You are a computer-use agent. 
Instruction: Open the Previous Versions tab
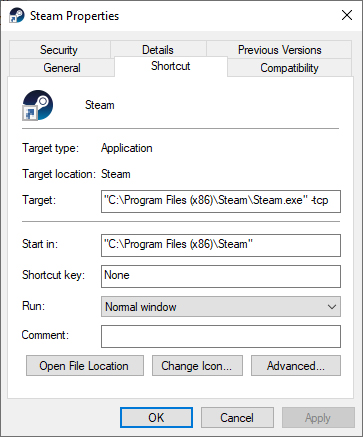coord(279,50)
